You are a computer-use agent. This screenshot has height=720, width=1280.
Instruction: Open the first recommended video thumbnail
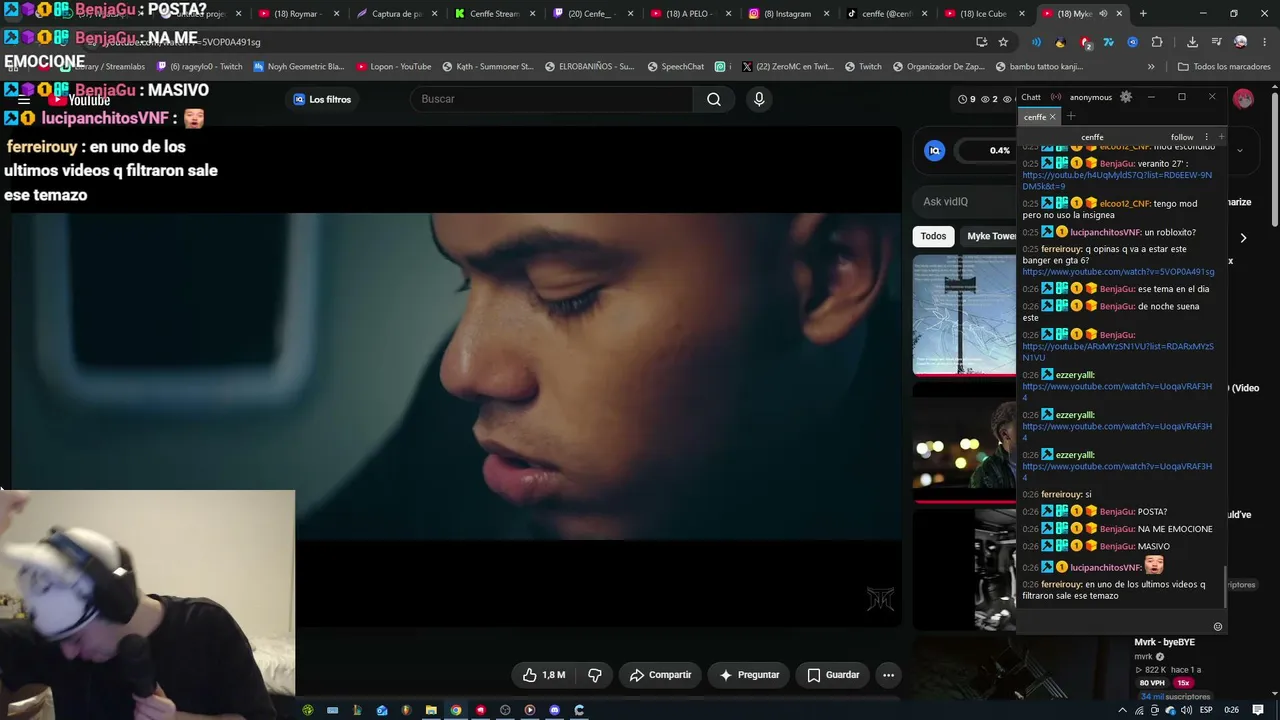(x=964, y=315)
